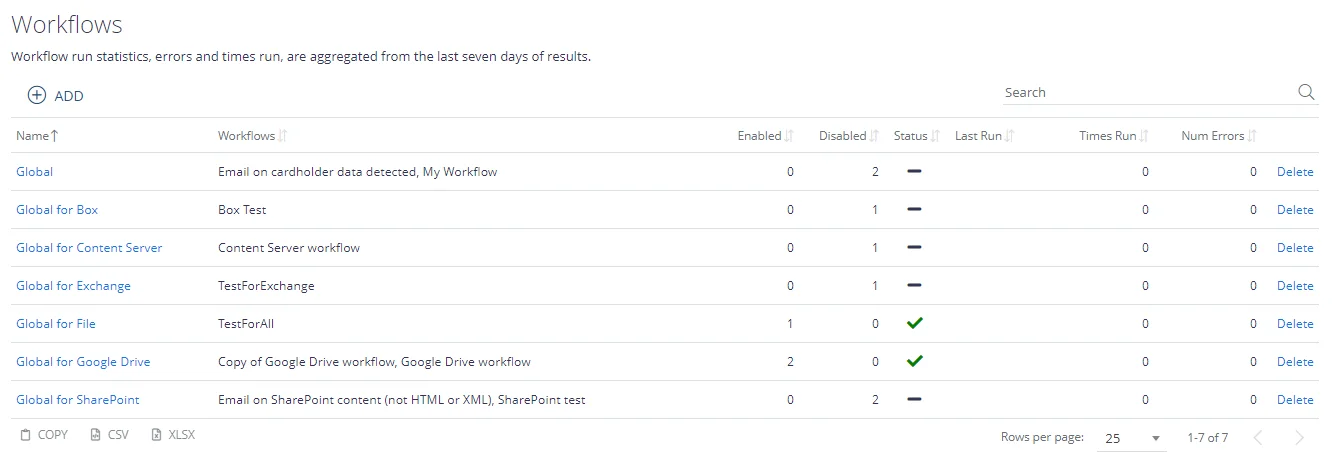The height and width of the screenshot is (471, 1332).
Task: Delete the Global for File row
Action: pos(1295,324)
